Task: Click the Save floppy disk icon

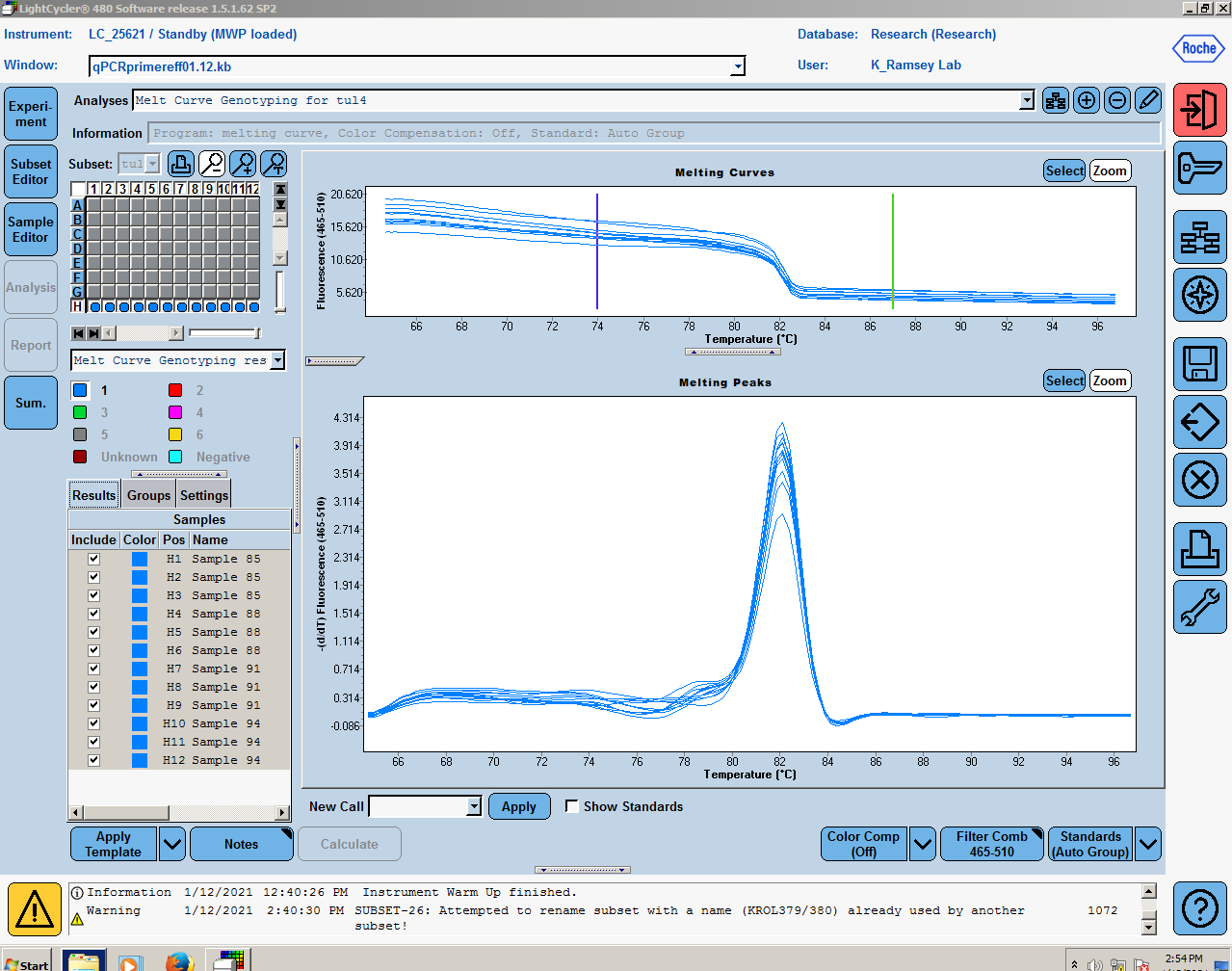Action: (1199, 364)
